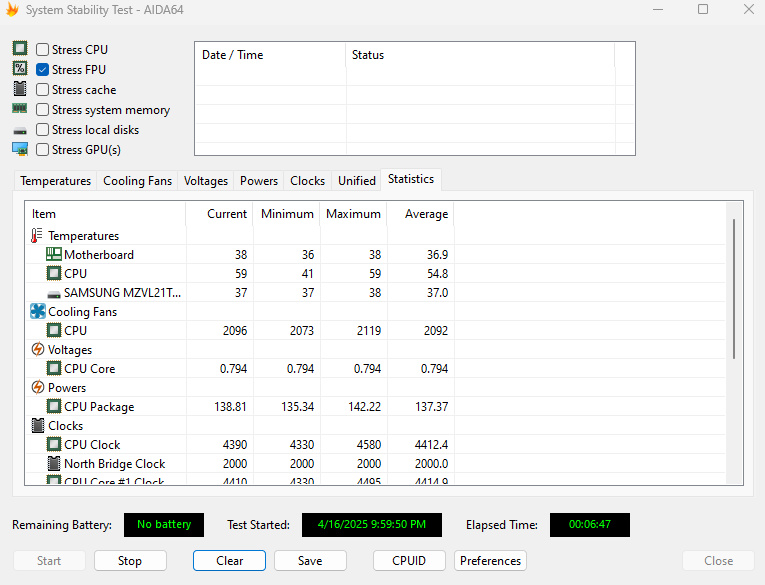
Task: Click the Stress FPU percent icon
Action: (x=20, y=68)
